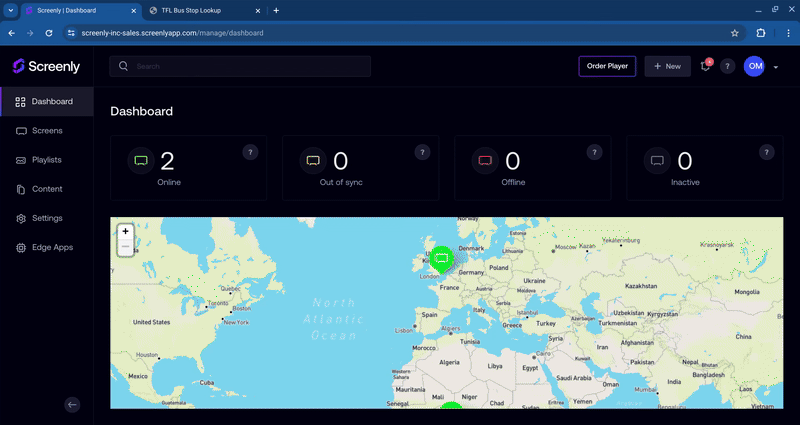This screenshot has height=425, width=800.
Task: Click the Inactive label
Action: [685, 182]
